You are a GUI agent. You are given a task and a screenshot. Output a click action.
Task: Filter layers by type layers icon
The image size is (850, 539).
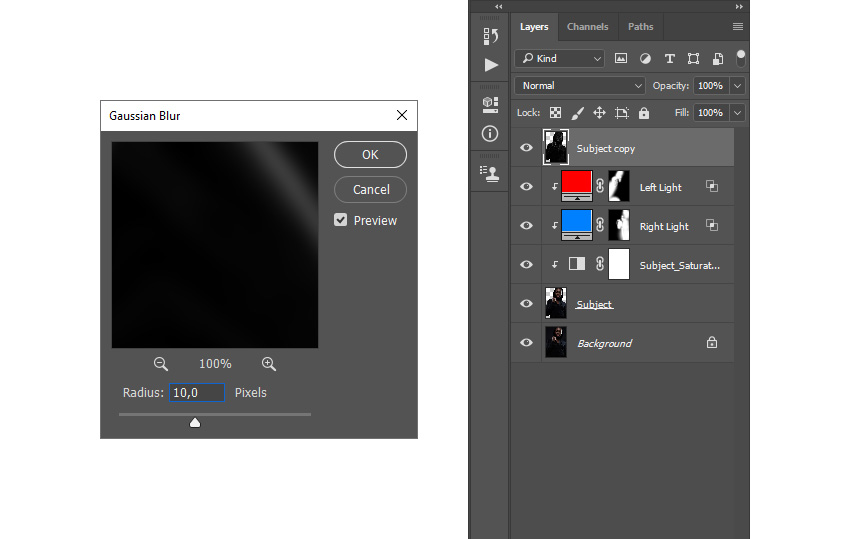[x=669, y=59]
